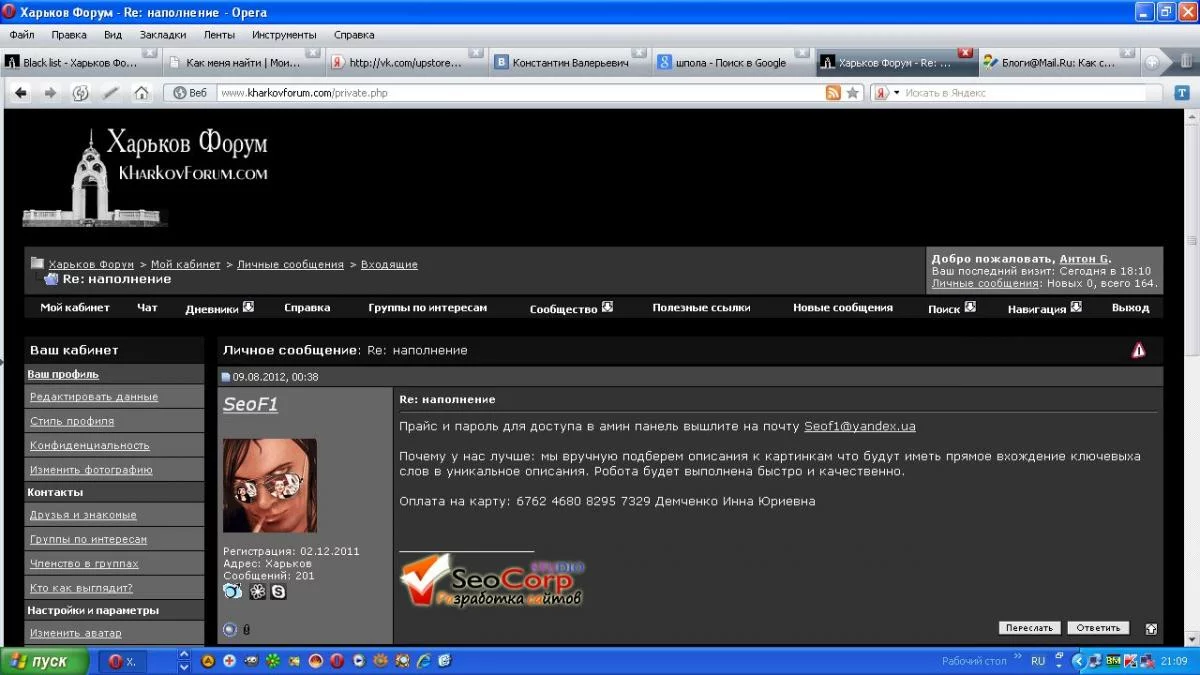Viewport: 1200px width, 675px height.
Task: Click the browser Back arrow
Action: point(21,93)
